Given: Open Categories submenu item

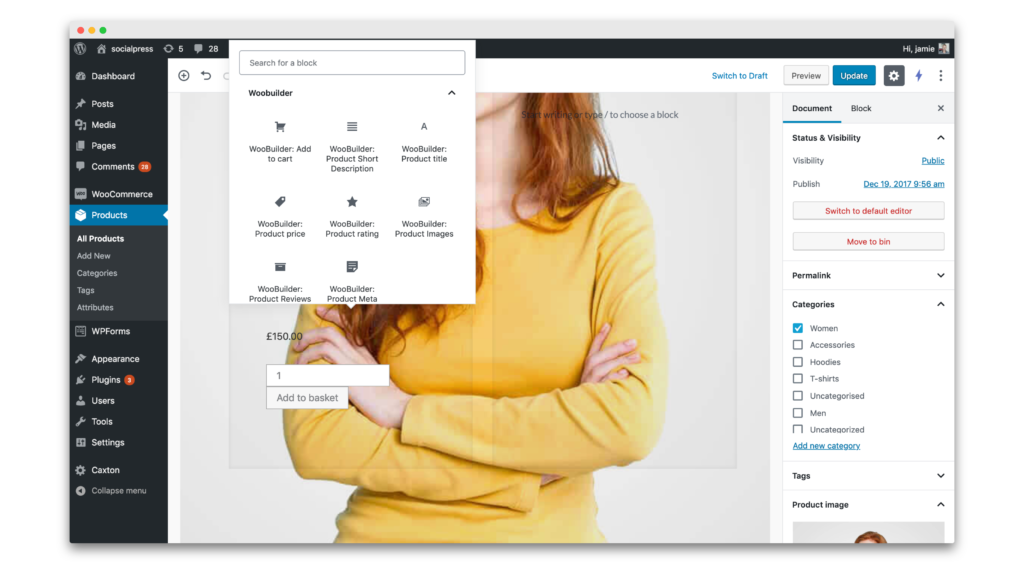Looking at the screenshot, I should coord(97,273).
